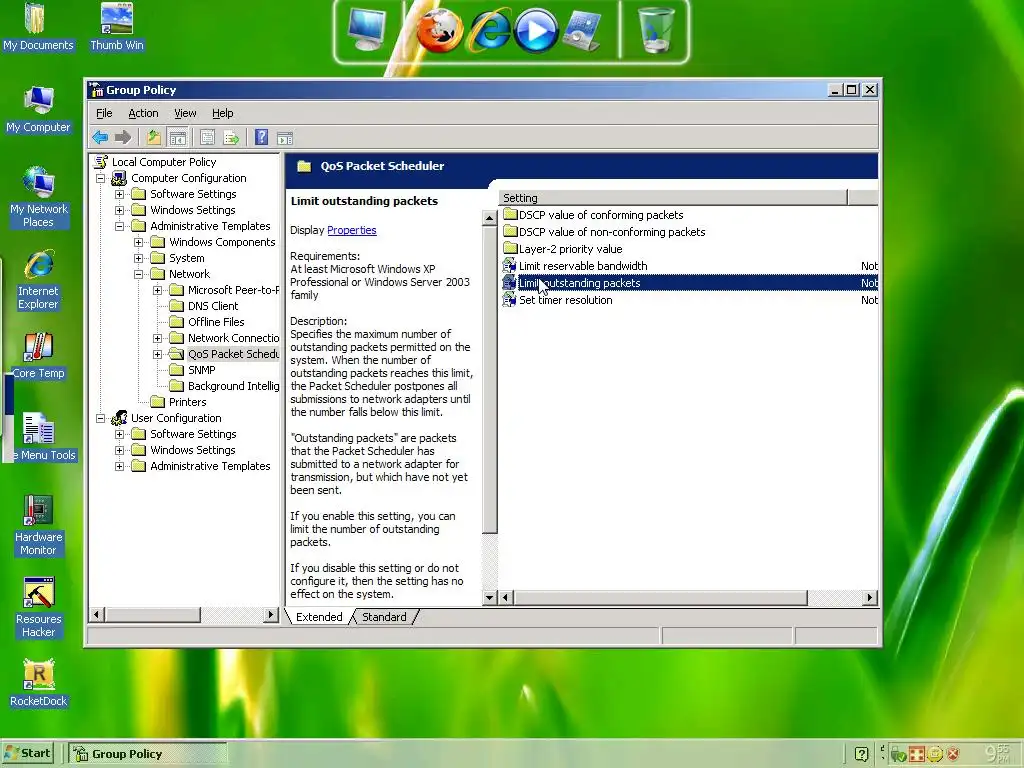Open My Documents desktop icon
This screenshot has height=768, width=1024.
[38, 27]
